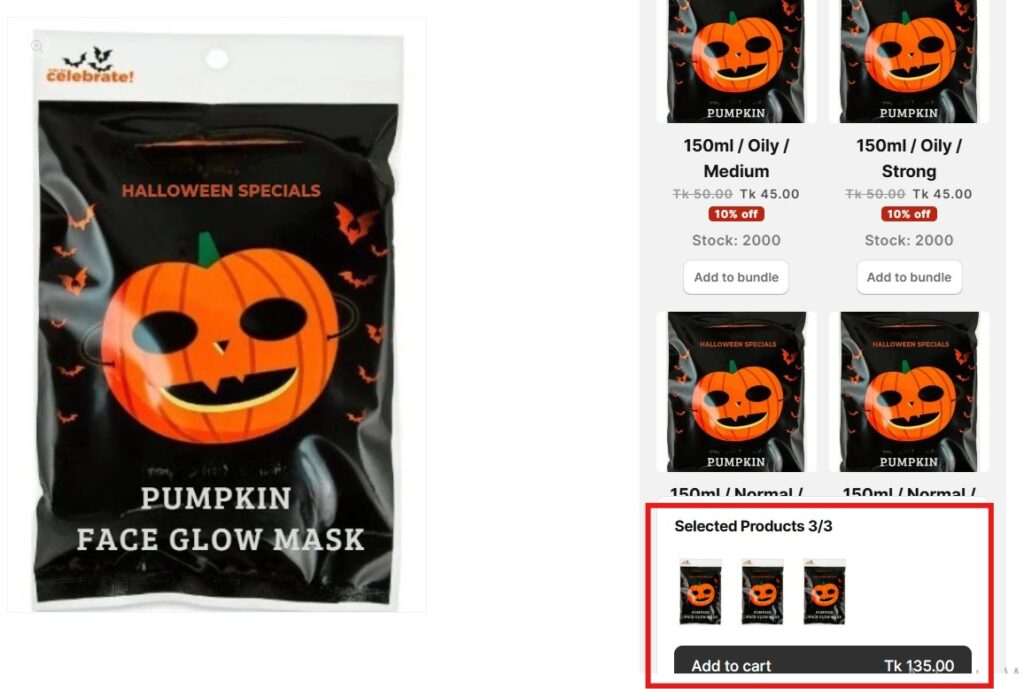1024x689 pixels.
Task: Open the right 150ml / Normal variant image
Action: [x=909, y=391]
